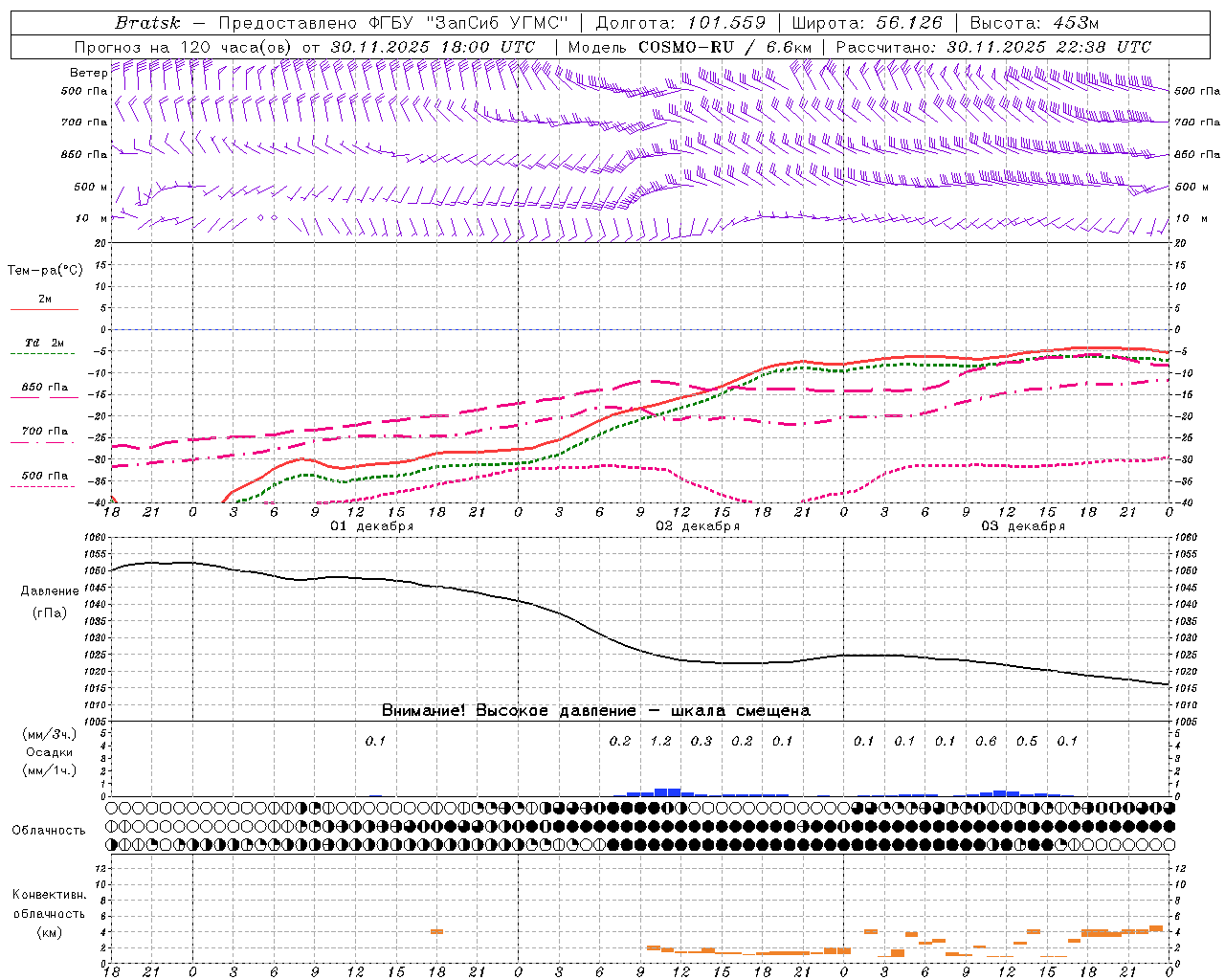1225x980 pixels.
Task: Select the "Высота: 453м" header field
Action: click(x=1035, y=23)
